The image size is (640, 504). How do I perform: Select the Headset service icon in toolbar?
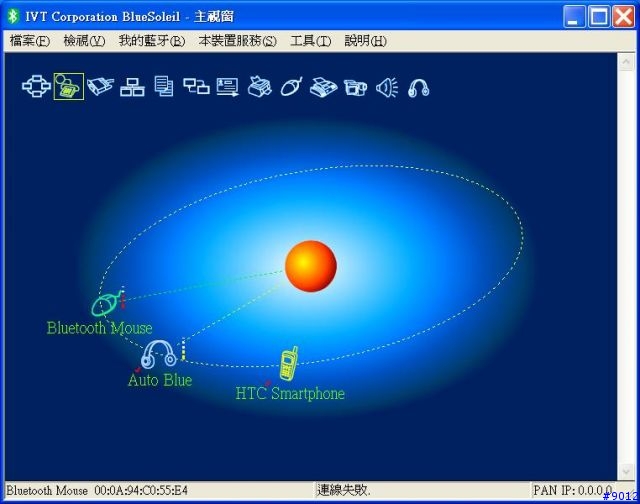click(x=418, y=88)
